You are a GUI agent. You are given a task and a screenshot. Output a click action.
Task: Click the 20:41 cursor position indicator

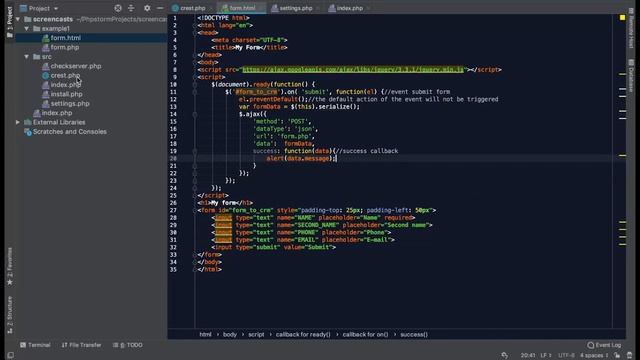click(x=528, y=356)
